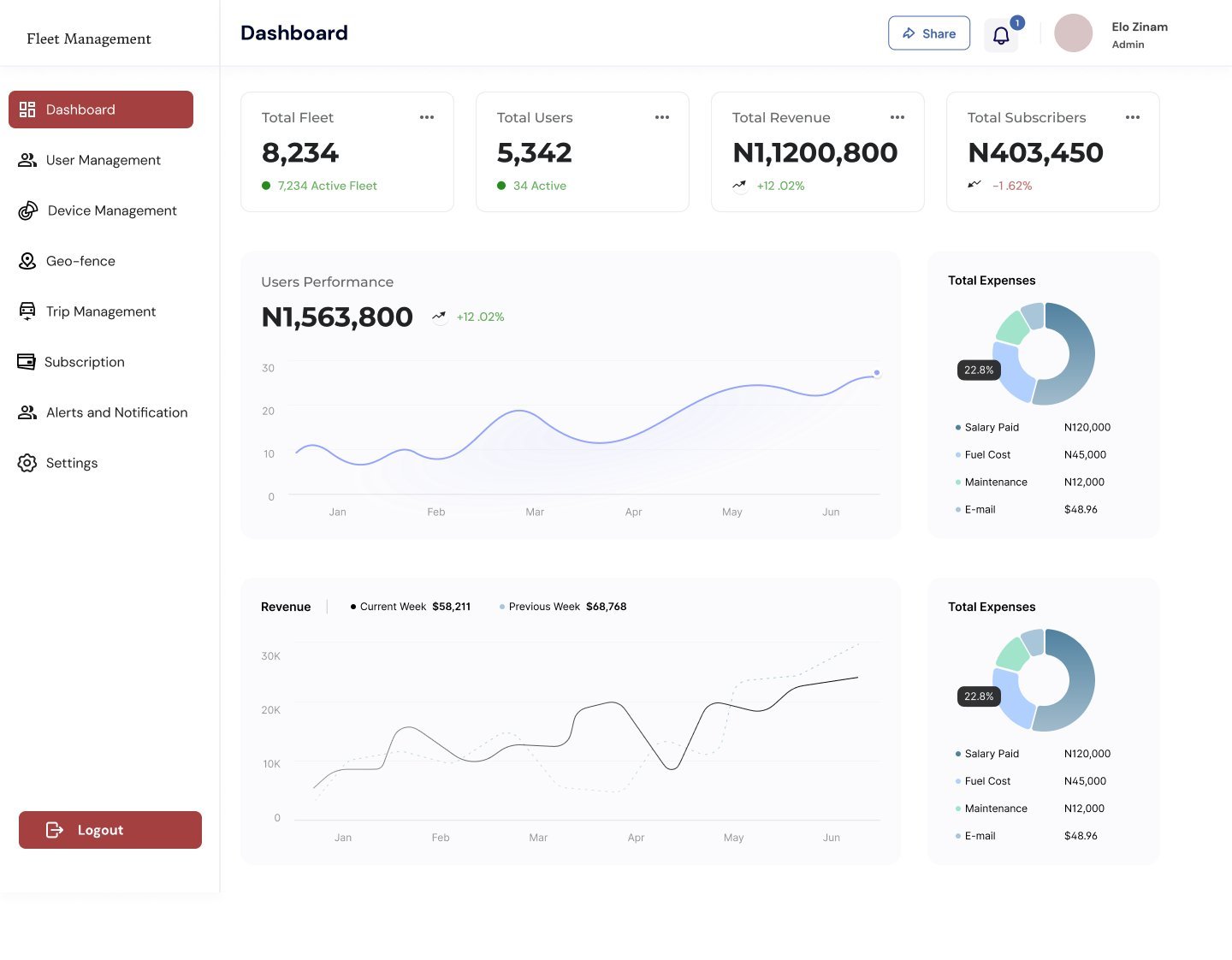This screenshot has width=1232, height=960.
Task: Click the $68,768 previous week value
Action: pyautogui.click(x=606, y=607)
